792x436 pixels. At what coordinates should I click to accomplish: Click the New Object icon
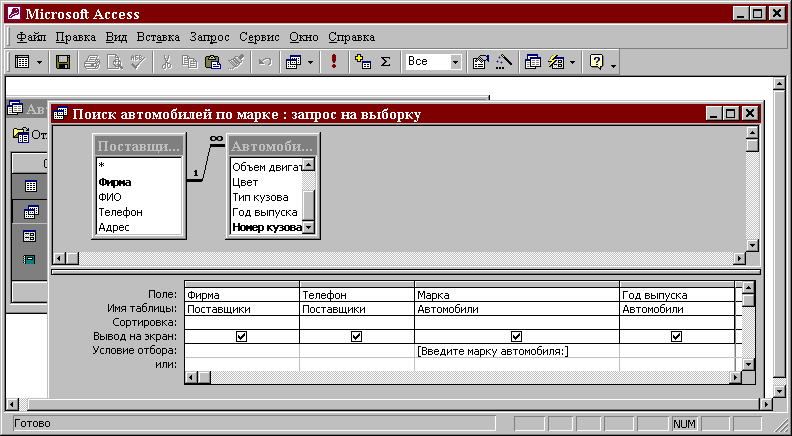[x=556, y=62]
